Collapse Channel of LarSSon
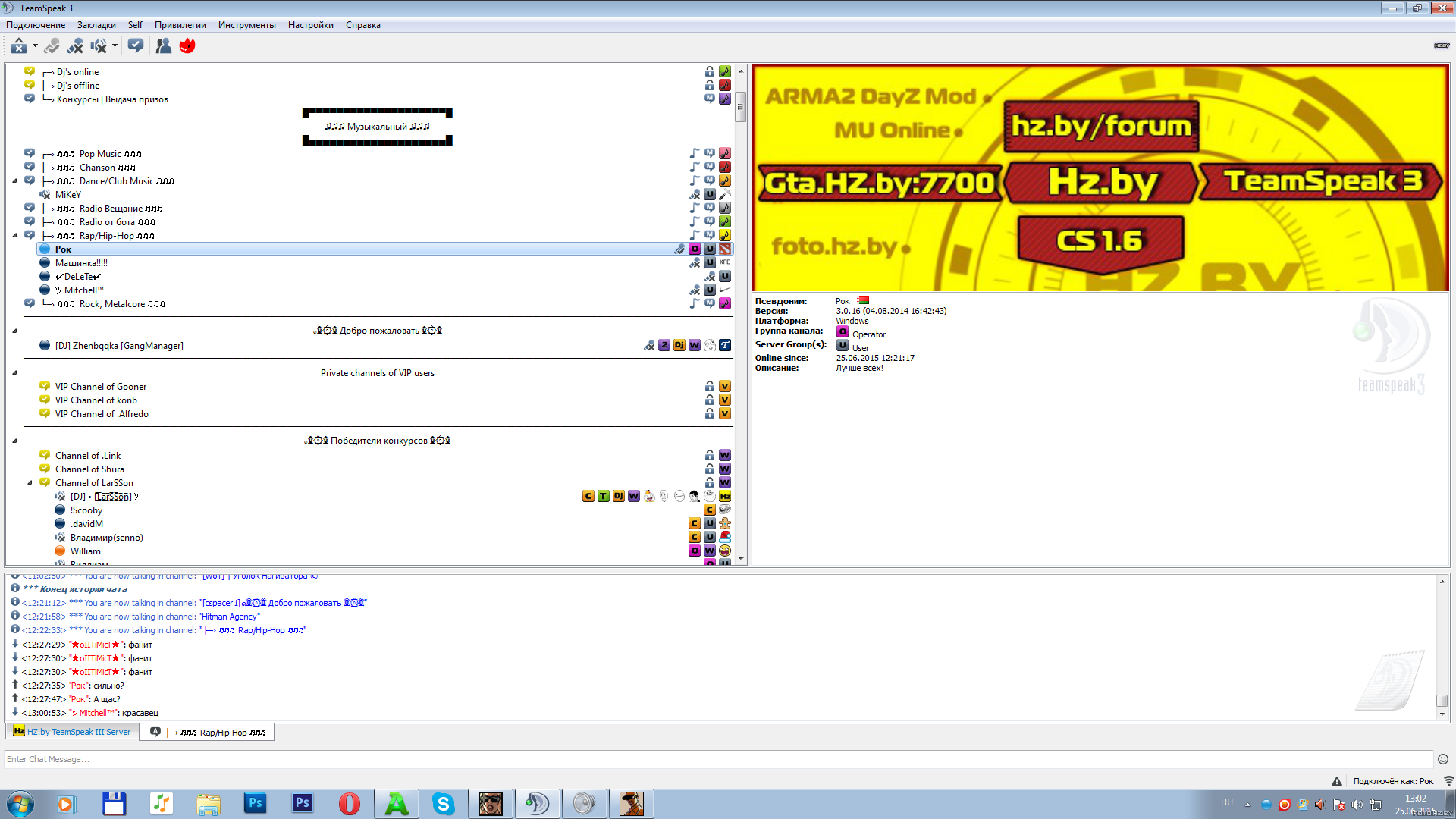 click(x=30, y=483)
